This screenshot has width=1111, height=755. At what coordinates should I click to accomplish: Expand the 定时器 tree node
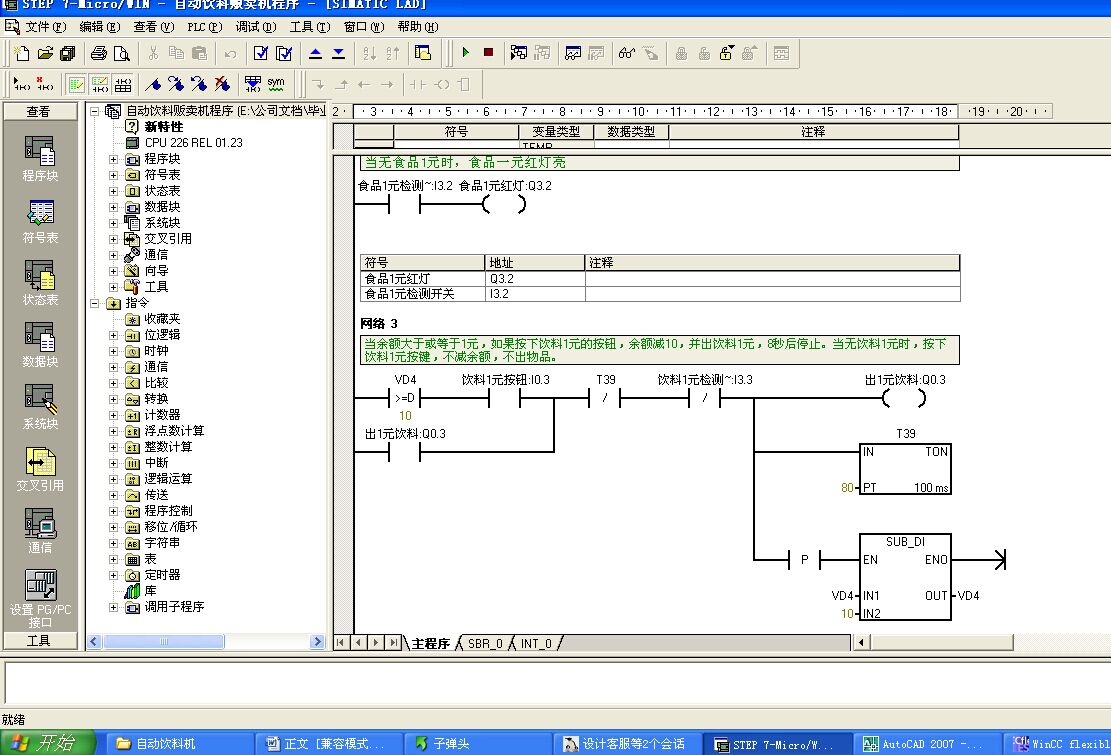(113, 575)
